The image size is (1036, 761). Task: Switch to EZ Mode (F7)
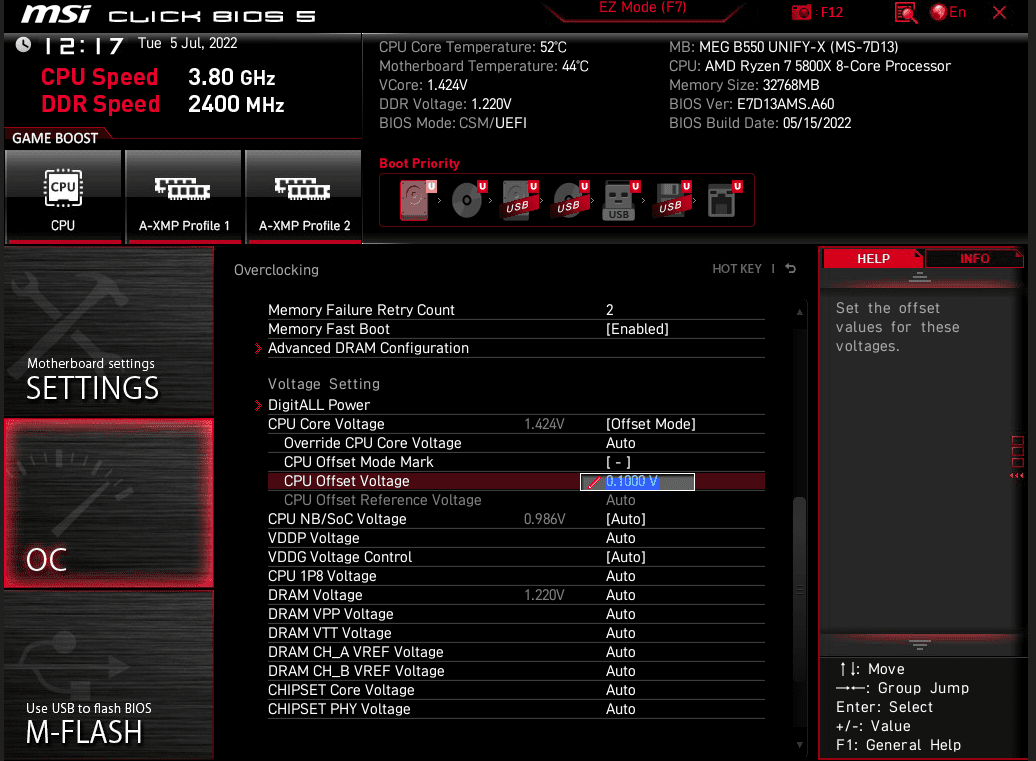click(x=642, y=8)
